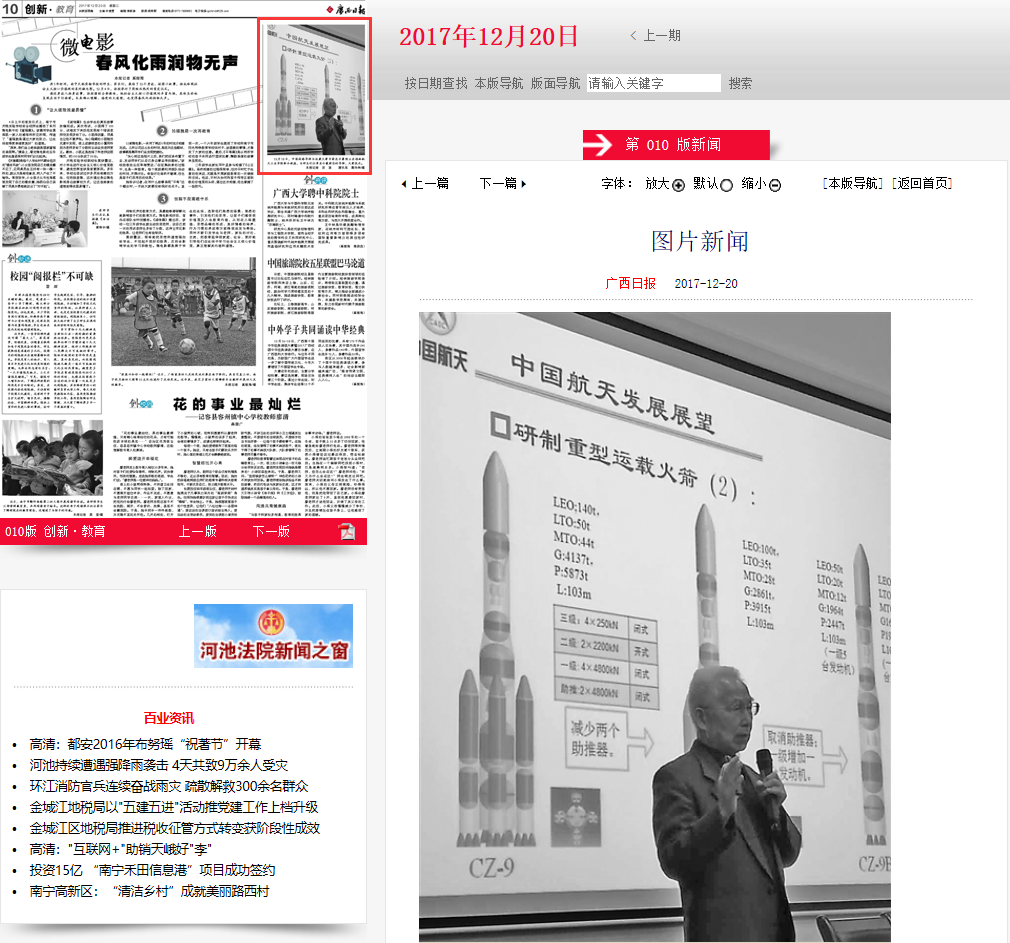Screen dimensions: 1010x943
Task: Open the PDF download icon
Action: [x=346, y=531]
